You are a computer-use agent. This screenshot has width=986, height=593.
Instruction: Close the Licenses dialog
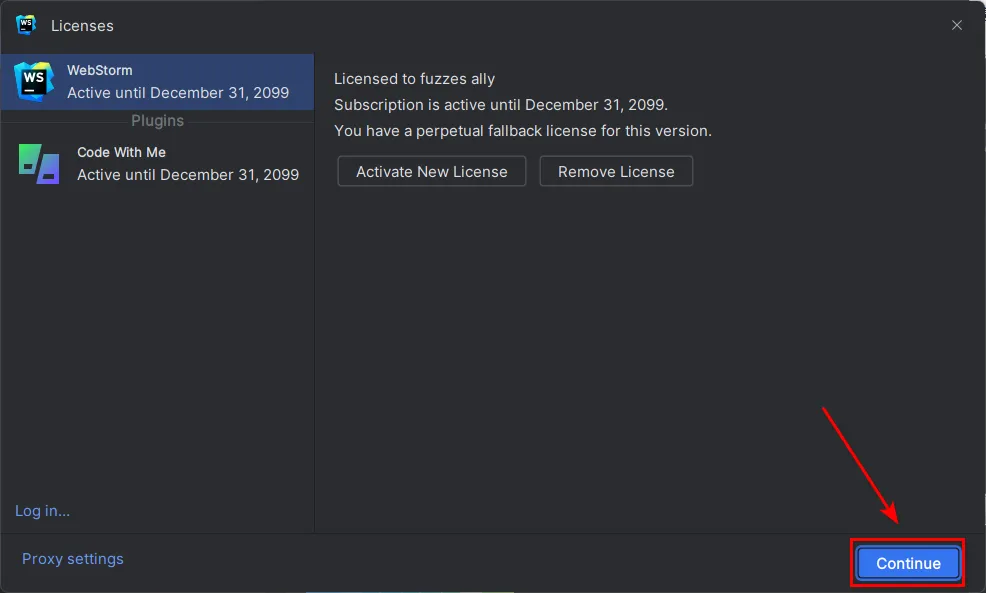[x=957, y=25]
